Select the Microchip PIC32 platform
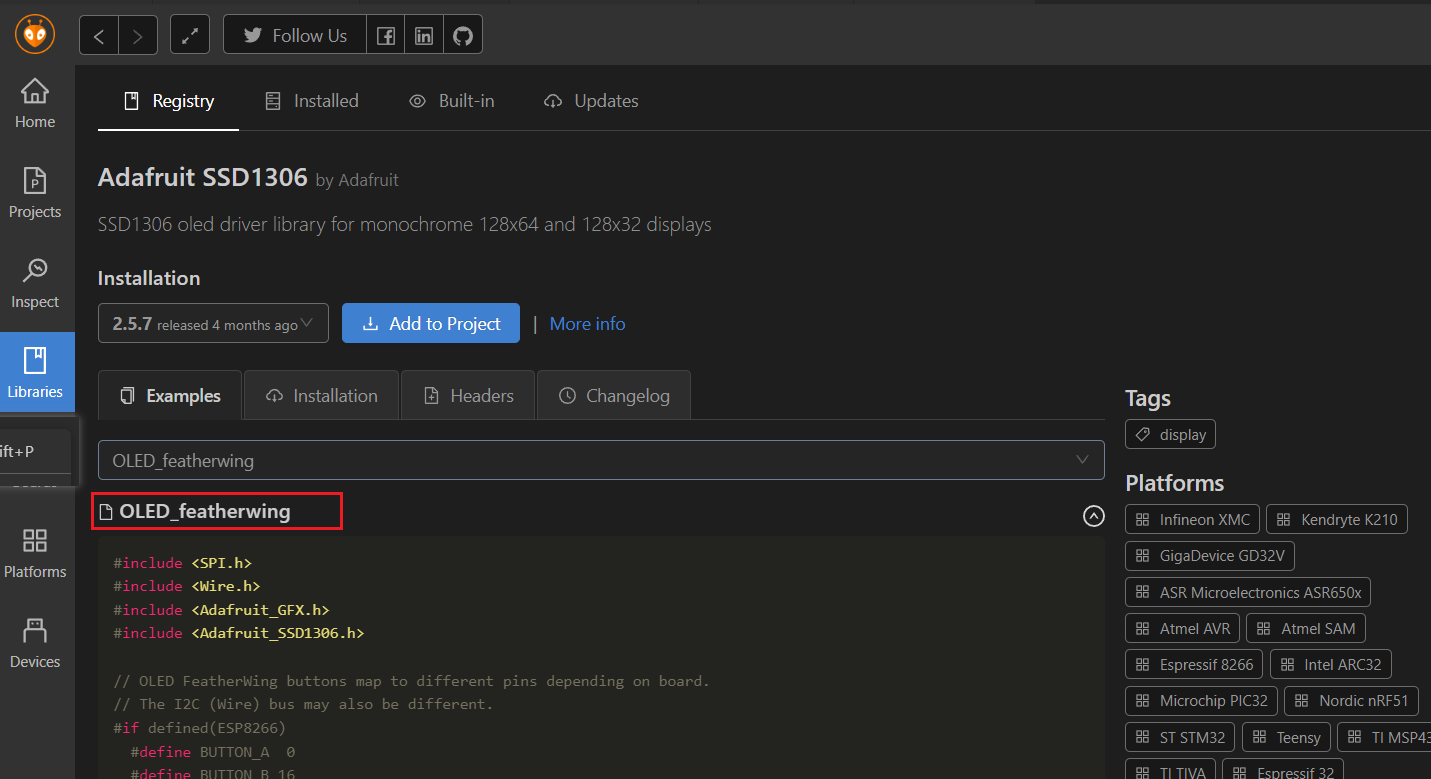 pyautogui.click(x=1201, y=701)
